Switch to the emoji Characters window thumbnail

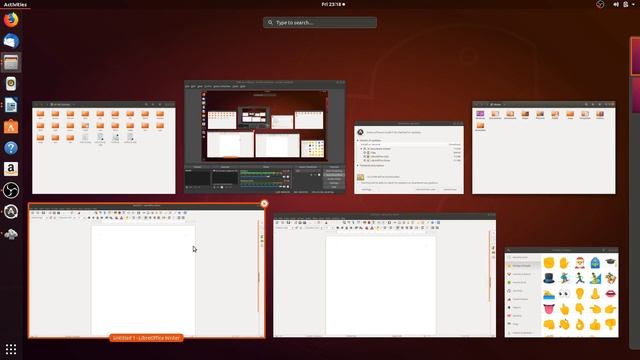(561, 292)
